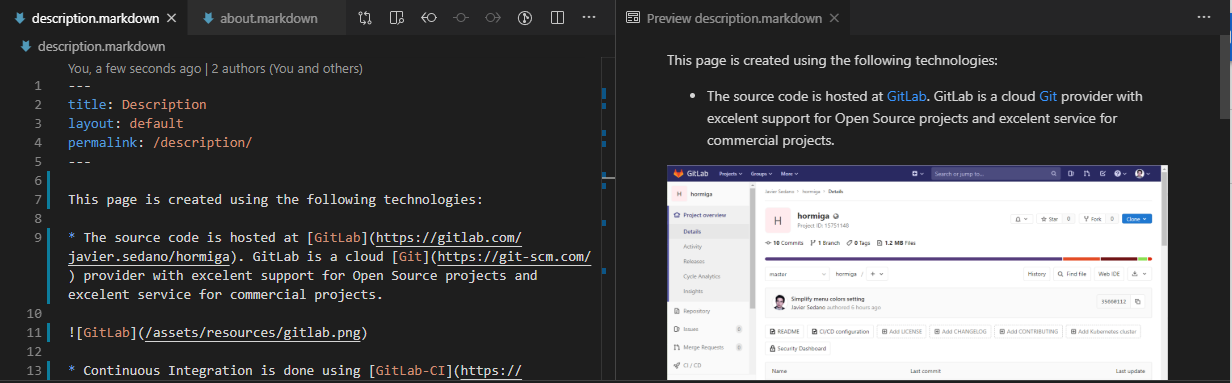The image size is (1232, 383).
Task: Click the /assets/resources/gitlab.png path link
Action: pos(253,333)
